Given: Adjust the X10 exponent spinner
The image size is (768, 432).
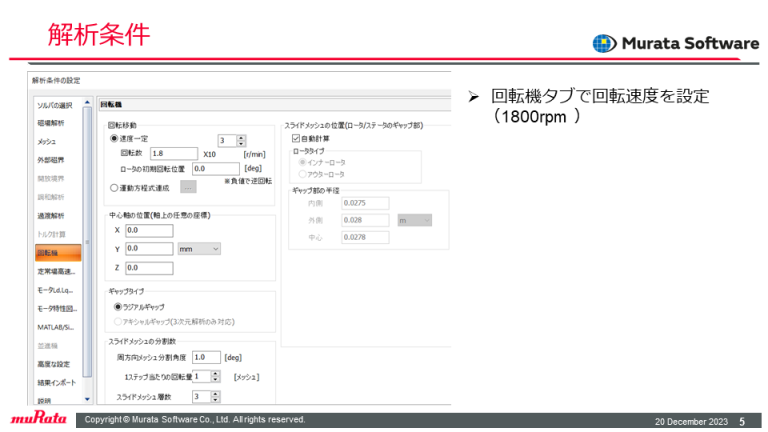Looking at the screenshot, I should tap(240, 141).
